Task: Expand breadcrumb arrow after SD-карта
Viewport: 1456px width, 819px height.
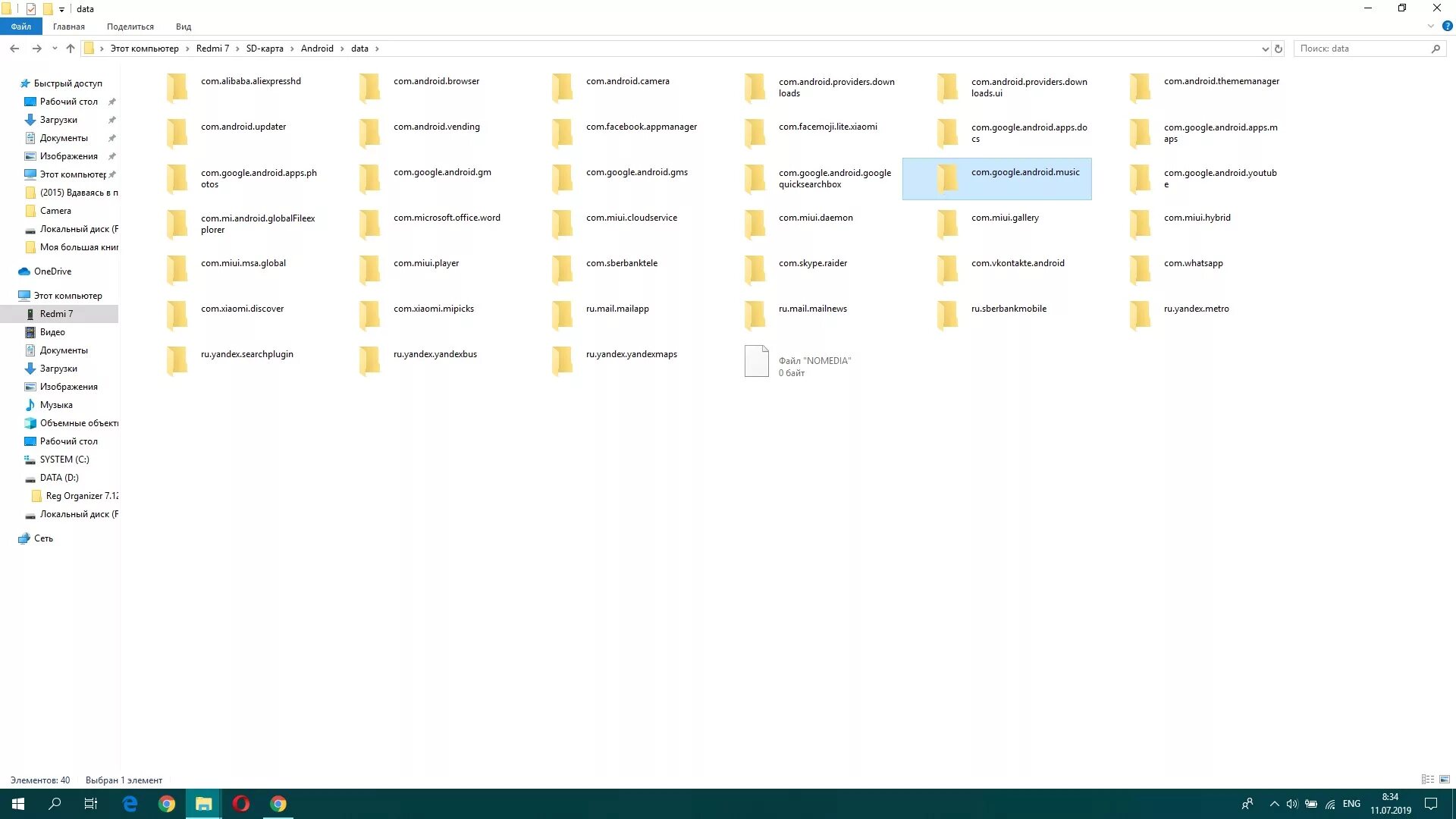Action: click(x=292, y=49)
